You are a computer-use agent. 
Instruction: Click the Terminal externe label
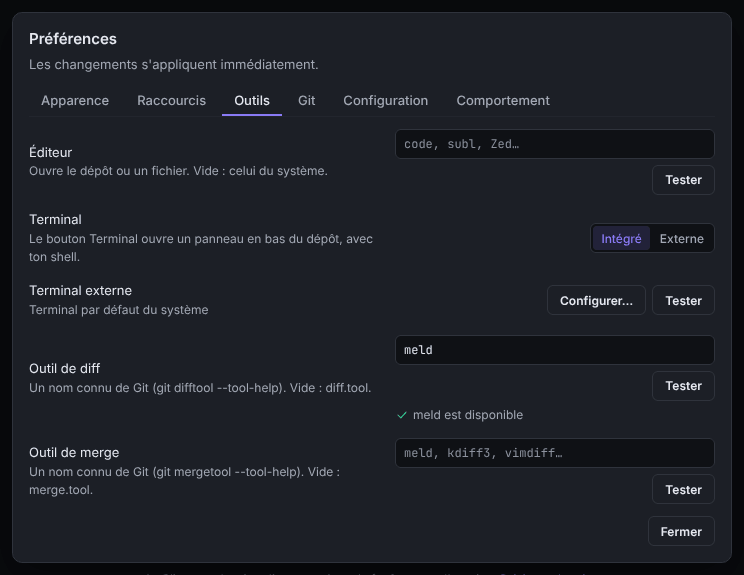pyautogui.click(x=81, y=290)
